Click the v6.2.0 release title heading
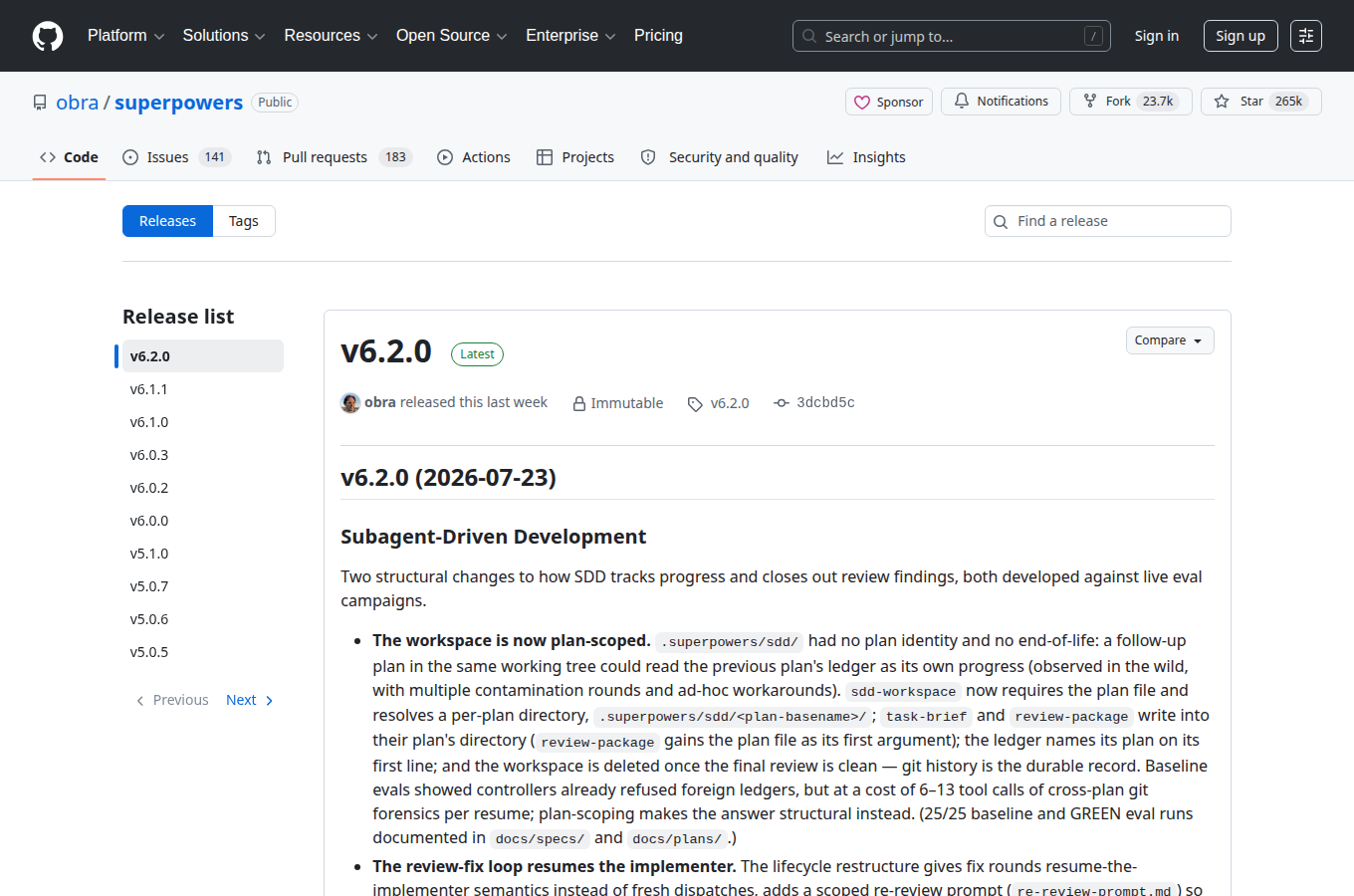1354x896 pixels. coord(386,351)
